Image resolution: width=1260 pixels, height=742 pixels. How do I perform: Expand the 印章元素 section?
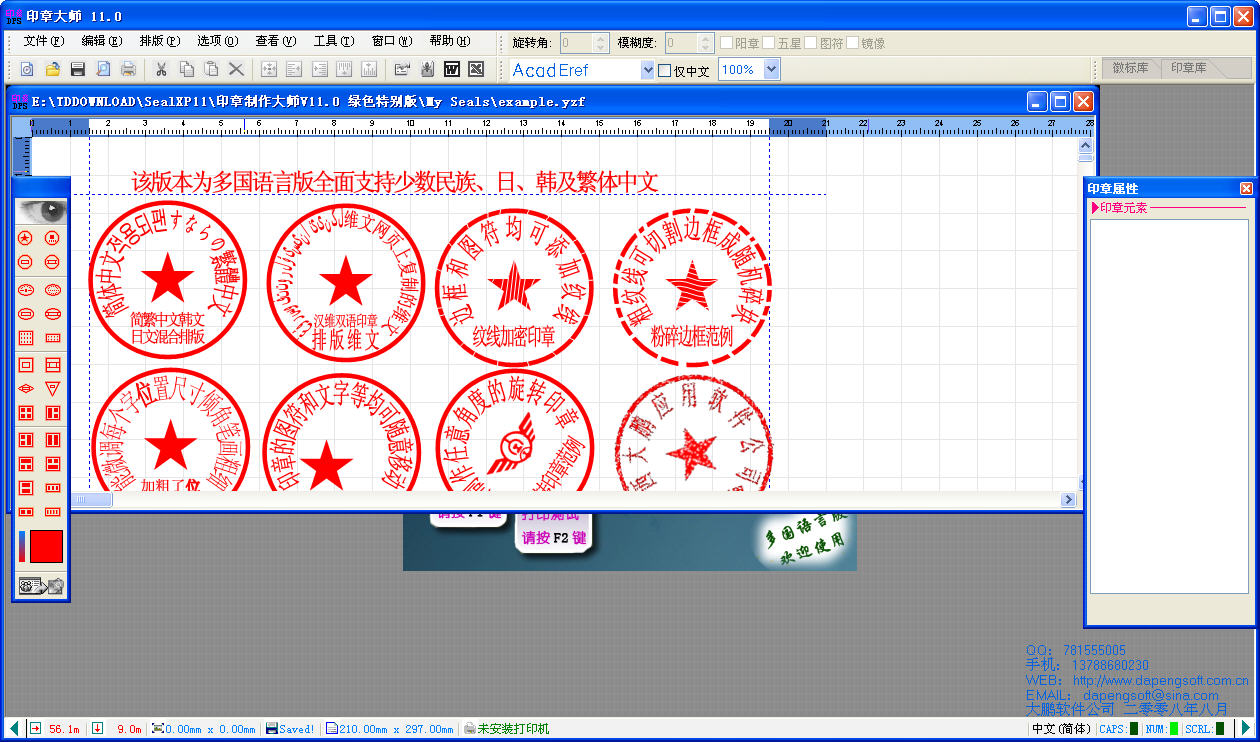(x=1094, y=208)
